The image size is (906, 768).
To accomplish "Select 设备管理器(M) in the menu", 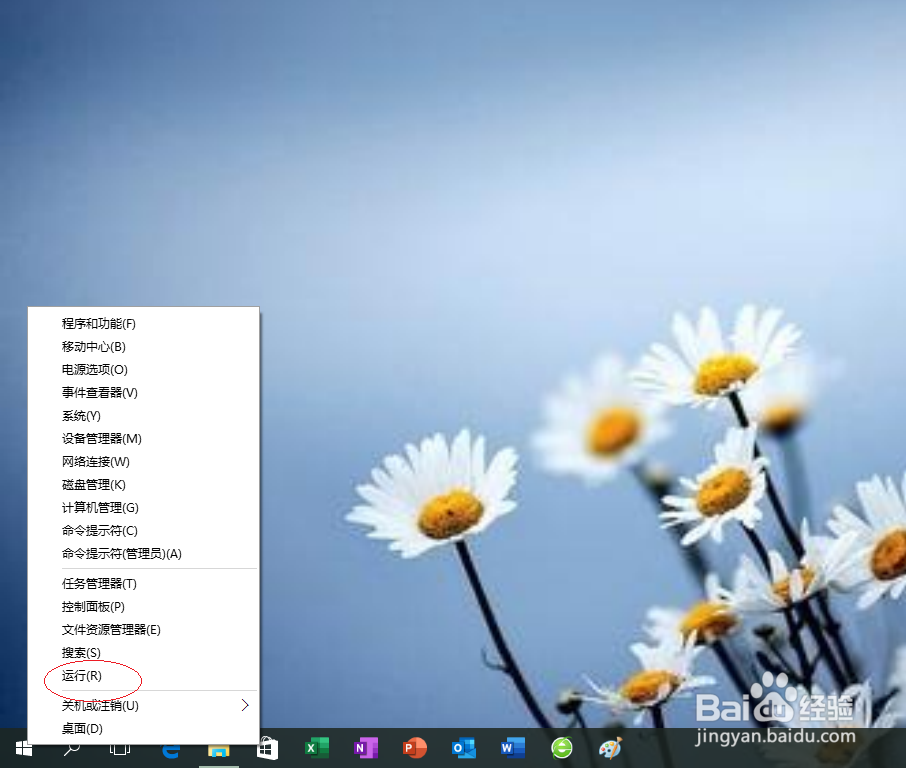I will pos(99,438).
